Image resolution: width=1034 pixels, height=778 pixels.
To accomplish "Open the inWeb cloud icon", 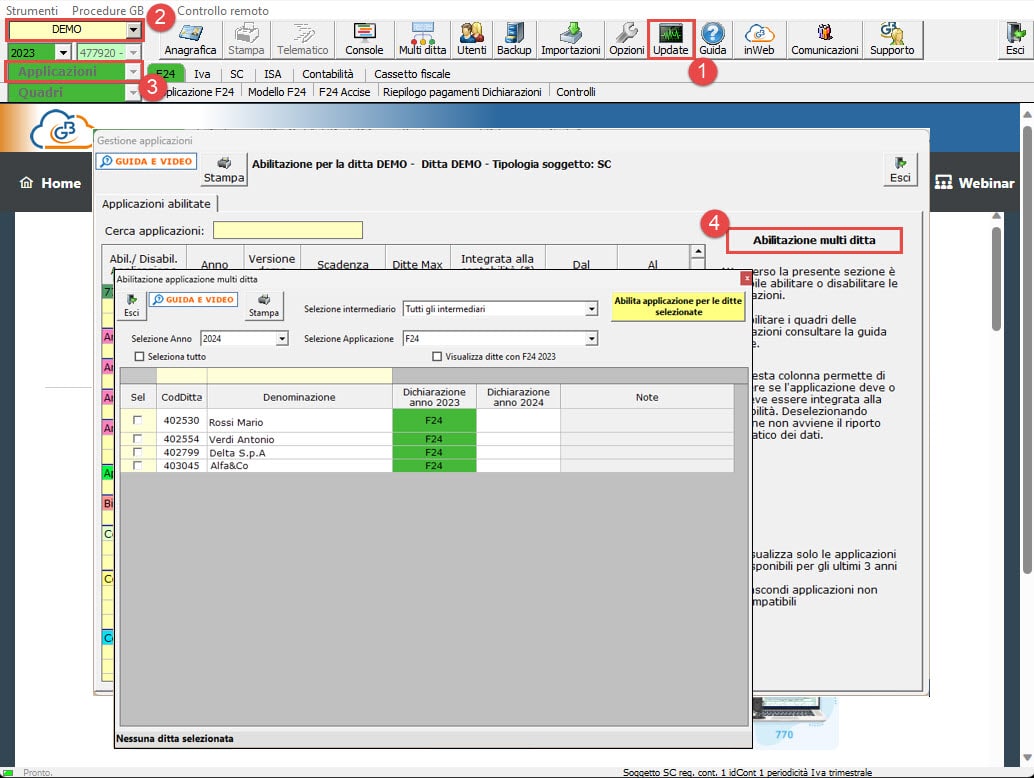I will tap(759, 39).
